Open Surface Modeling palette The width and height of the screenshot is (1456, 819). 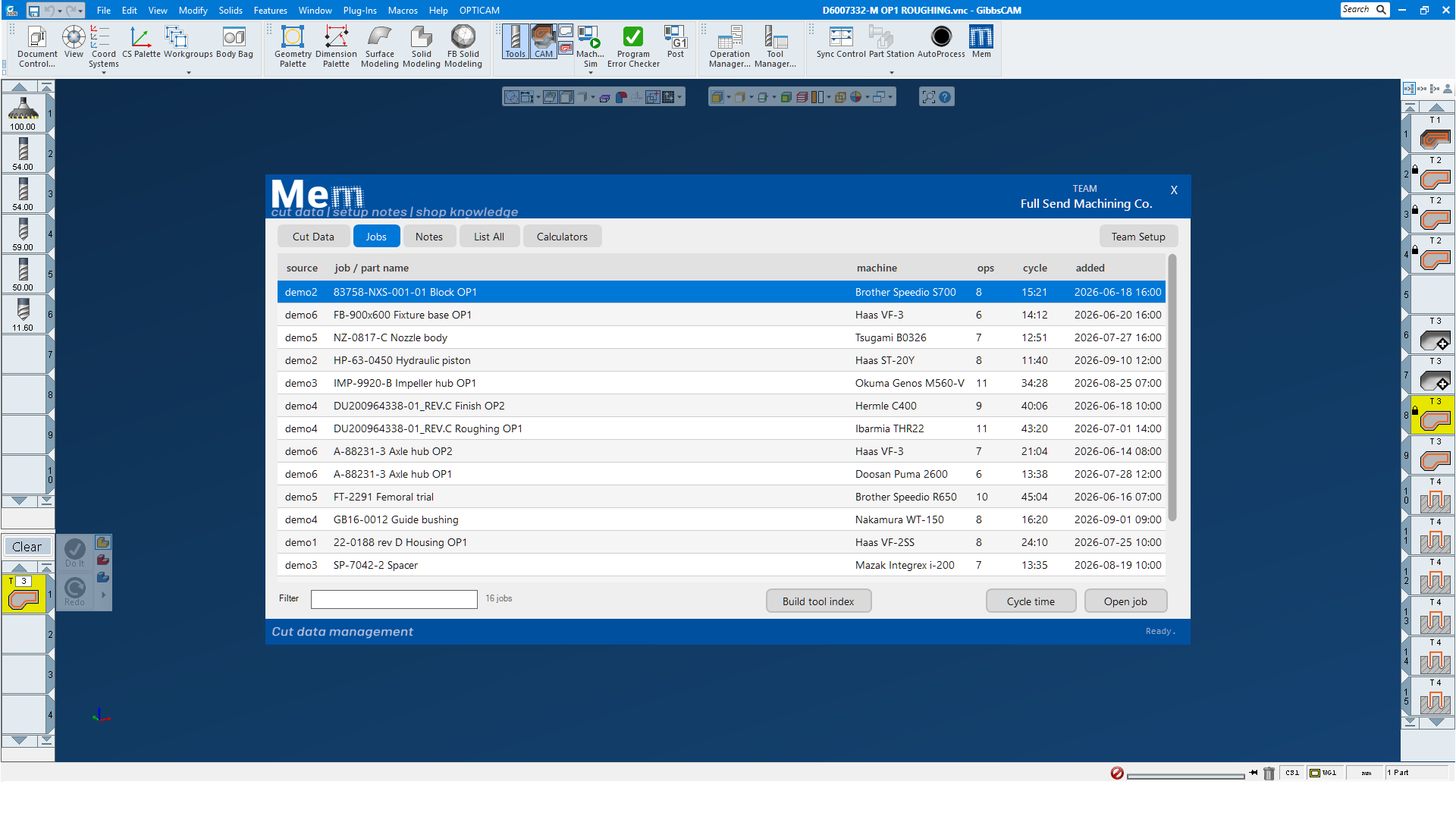(x=379, y=47)
